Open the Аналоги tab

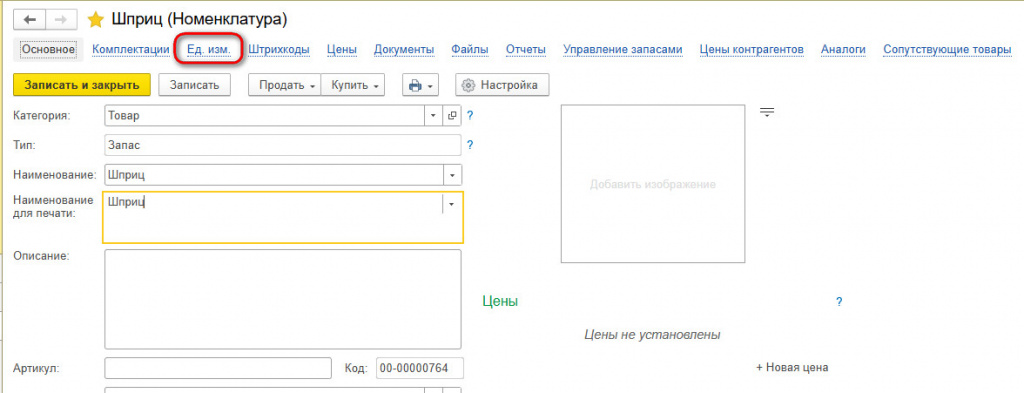click(x=844, y=49)
